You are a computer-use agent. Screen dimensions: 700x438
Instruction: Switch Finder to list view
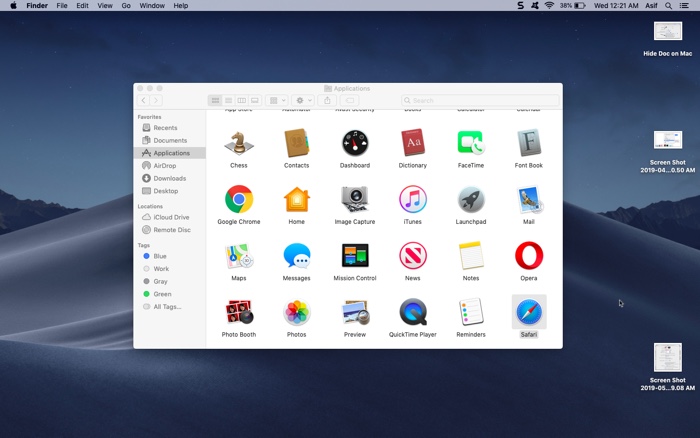point(229,100)
